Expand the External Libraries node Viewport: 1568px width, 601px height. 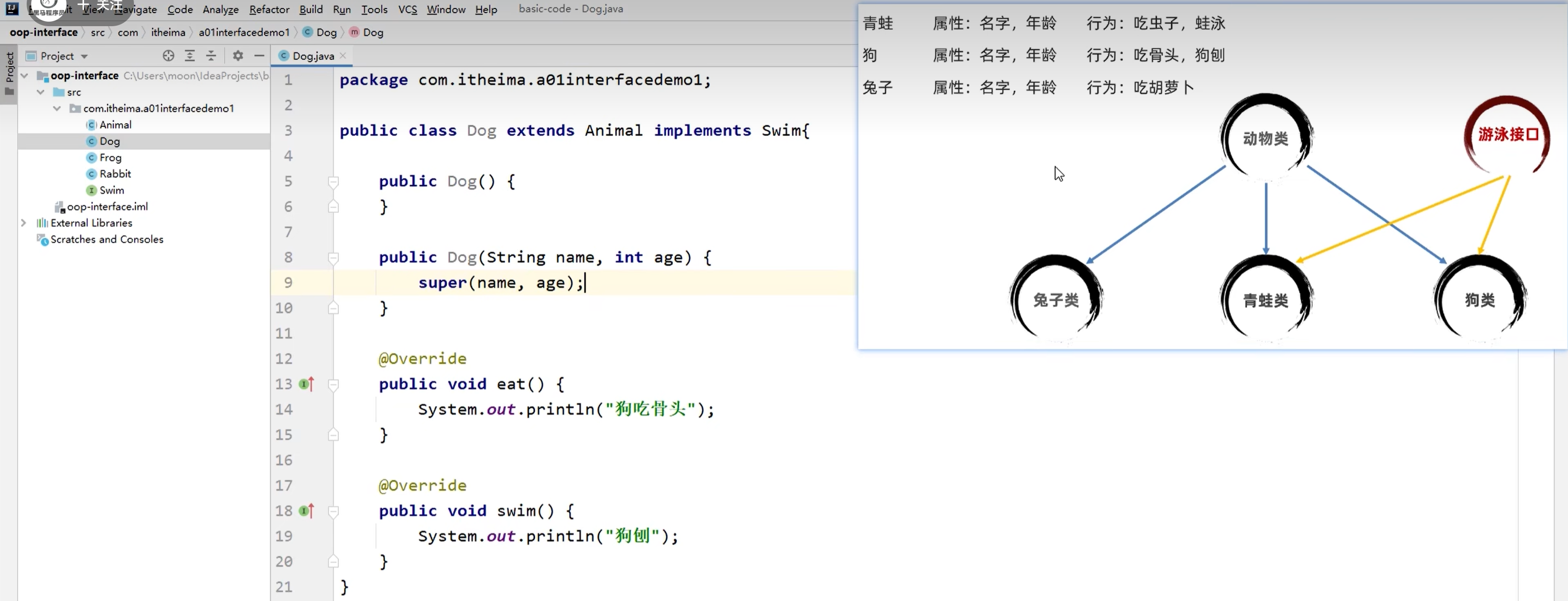(x=24, y=222)
